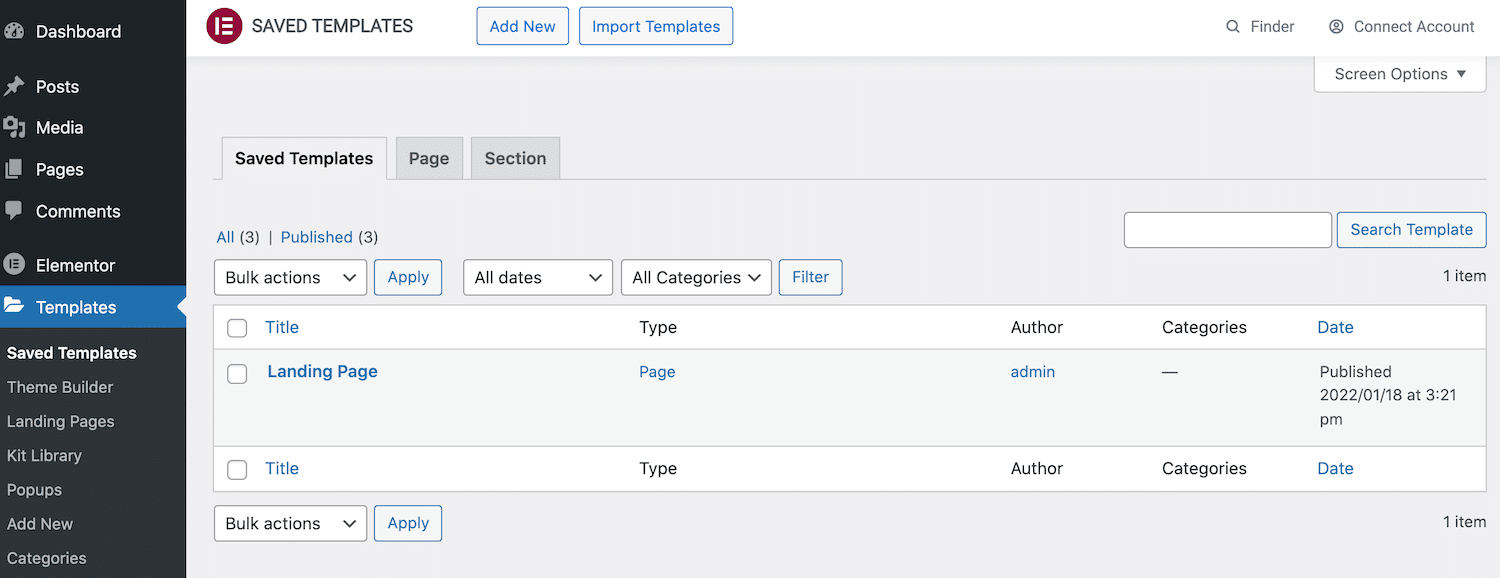Open the Bulk actions dropdown
The height and width of the screenshot is (578, 1500).
(x=290, y=277)
